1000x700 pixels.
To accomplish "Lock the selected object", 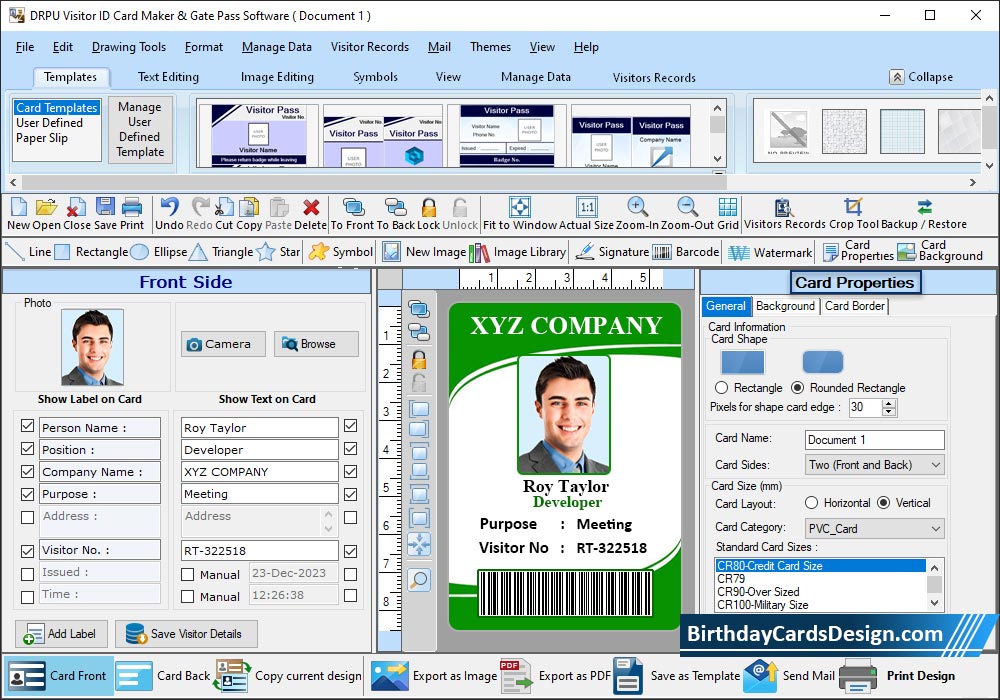I will pos(429,207).
